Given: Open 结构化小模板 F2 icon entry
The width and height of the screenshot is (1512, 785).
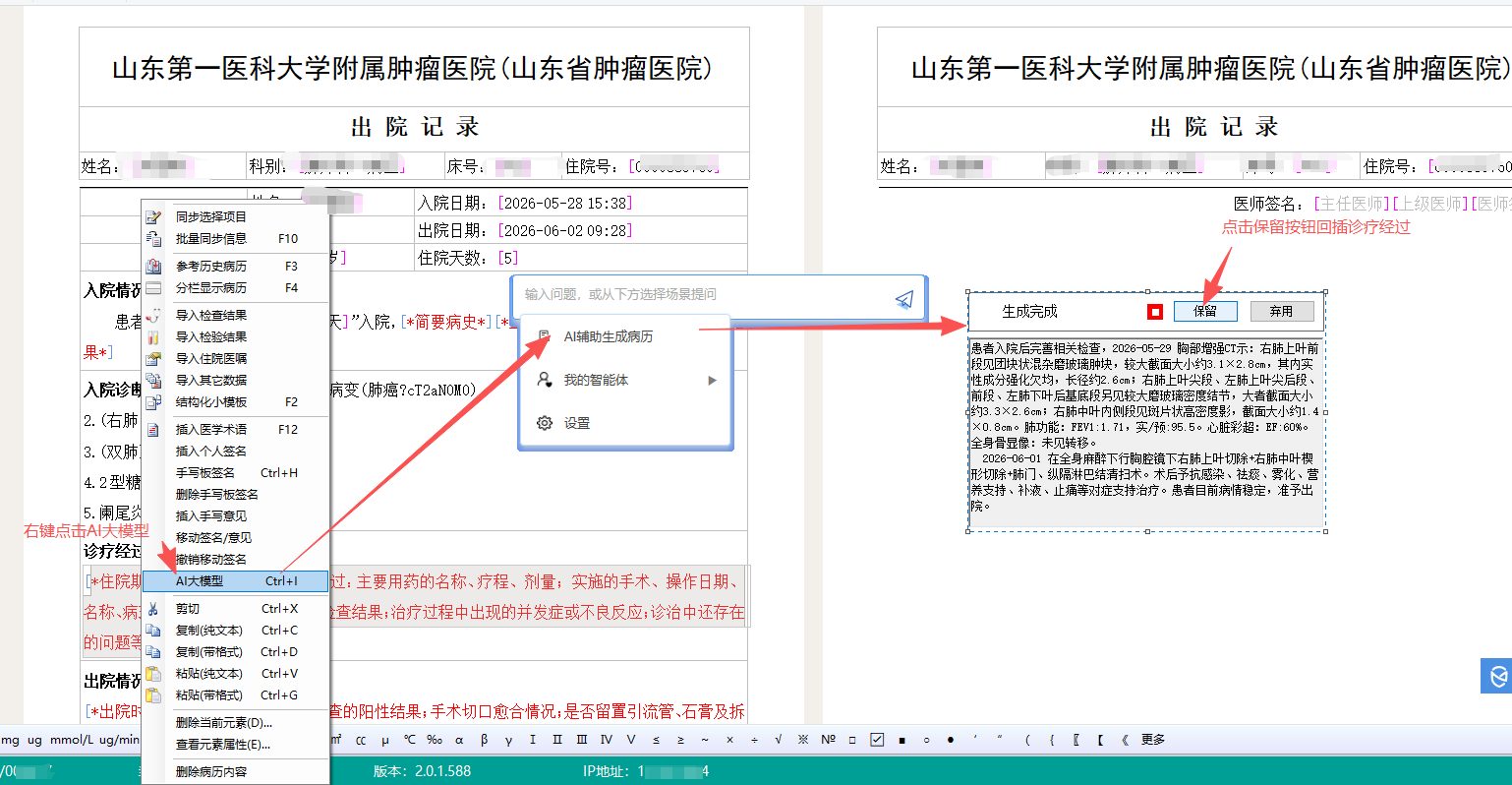Looking at the screenshot, I should (x=153, y=401).
